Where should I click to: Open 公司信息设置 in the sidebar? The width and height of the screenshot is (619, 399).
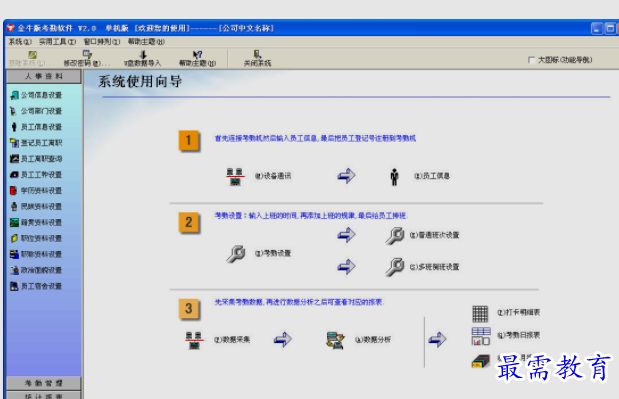(36, 95)
